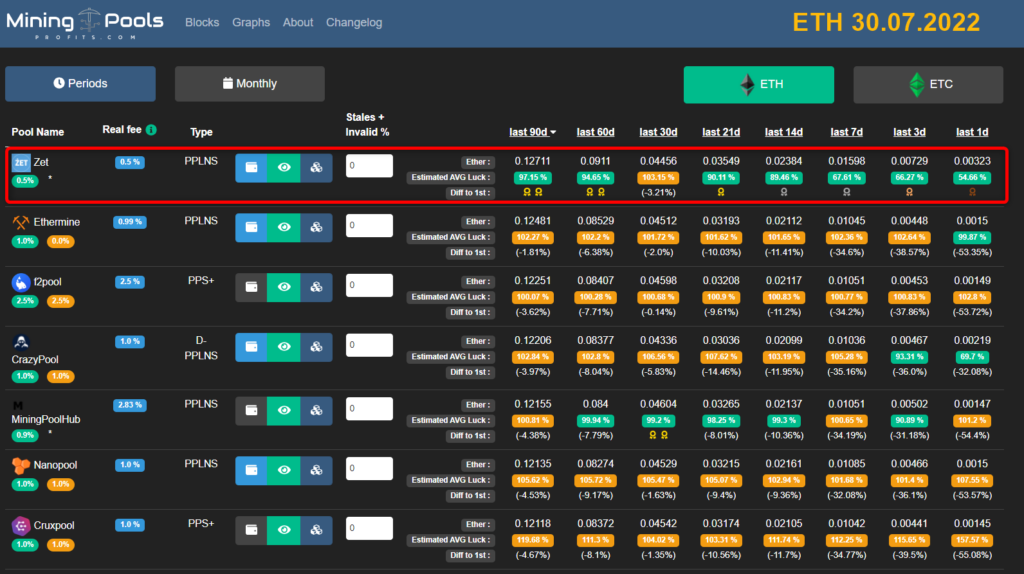This screenshot has width=1024, height=574.
Task: Sort the table by last 1d
Action: pos(971,132)
